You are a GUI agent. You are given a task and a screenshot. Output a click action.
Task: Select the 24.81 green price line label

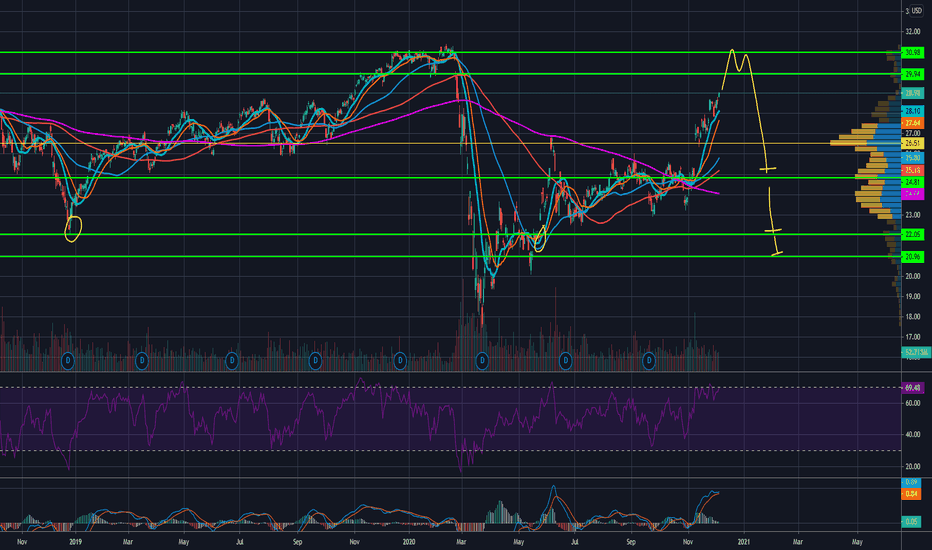pyautogui.click(x=912, y=182)
